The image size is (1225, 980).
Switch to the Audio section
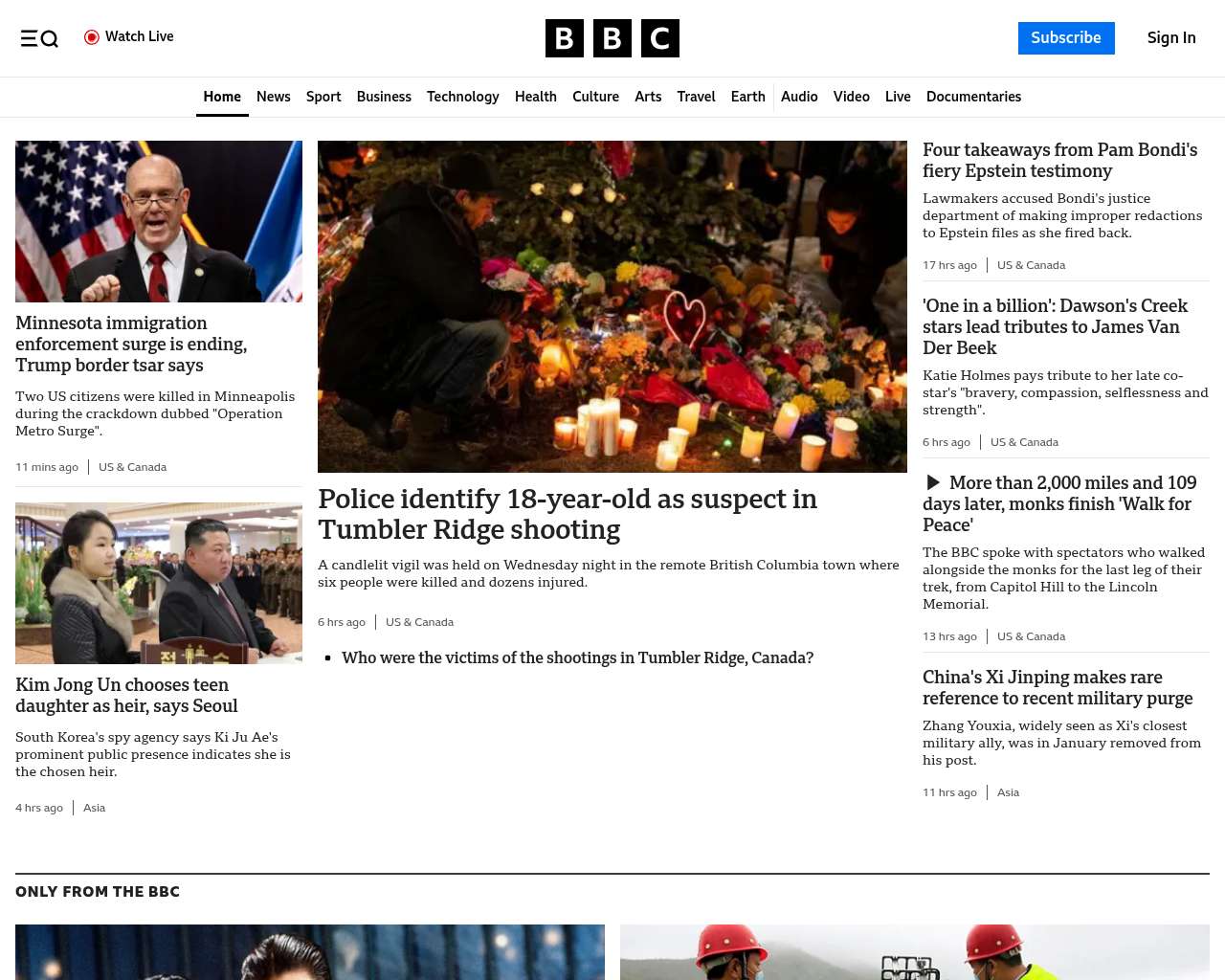click(799, 97)
